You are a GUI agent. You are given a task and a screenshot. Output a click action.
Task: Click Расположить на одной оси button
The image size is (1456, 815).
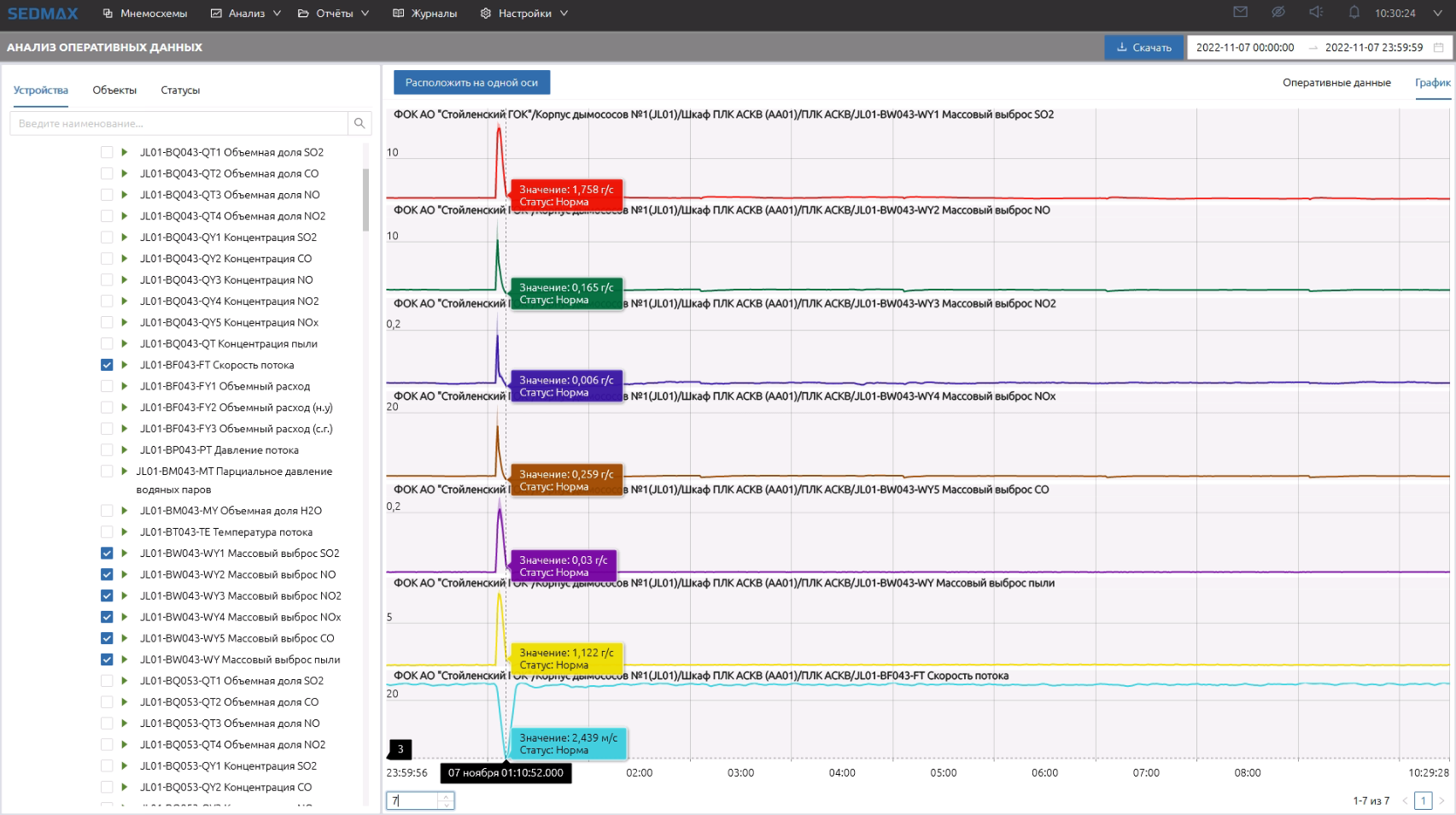471,83
